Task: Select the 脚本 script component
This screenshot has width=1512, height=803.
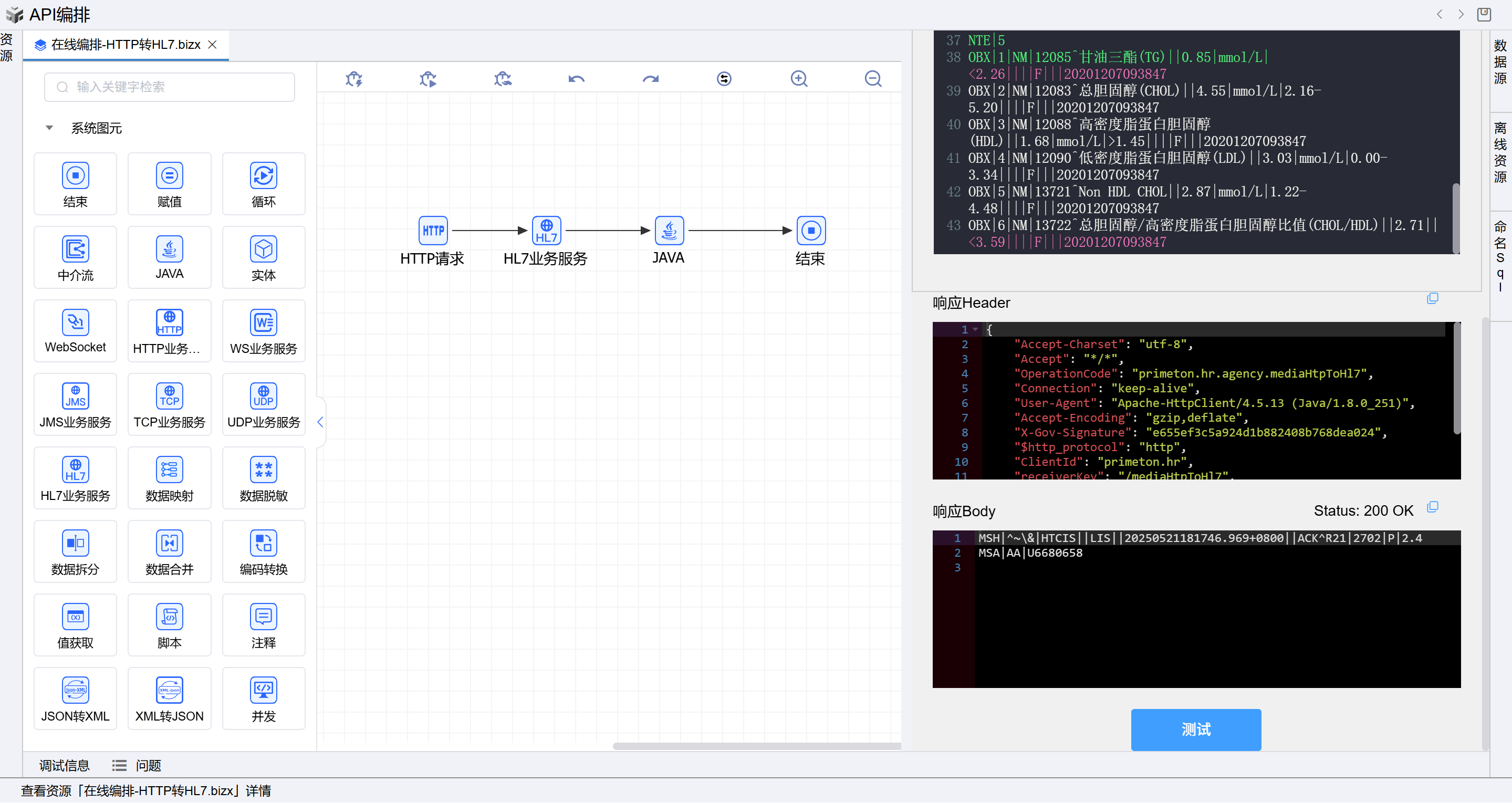Action: click(169, 617)
